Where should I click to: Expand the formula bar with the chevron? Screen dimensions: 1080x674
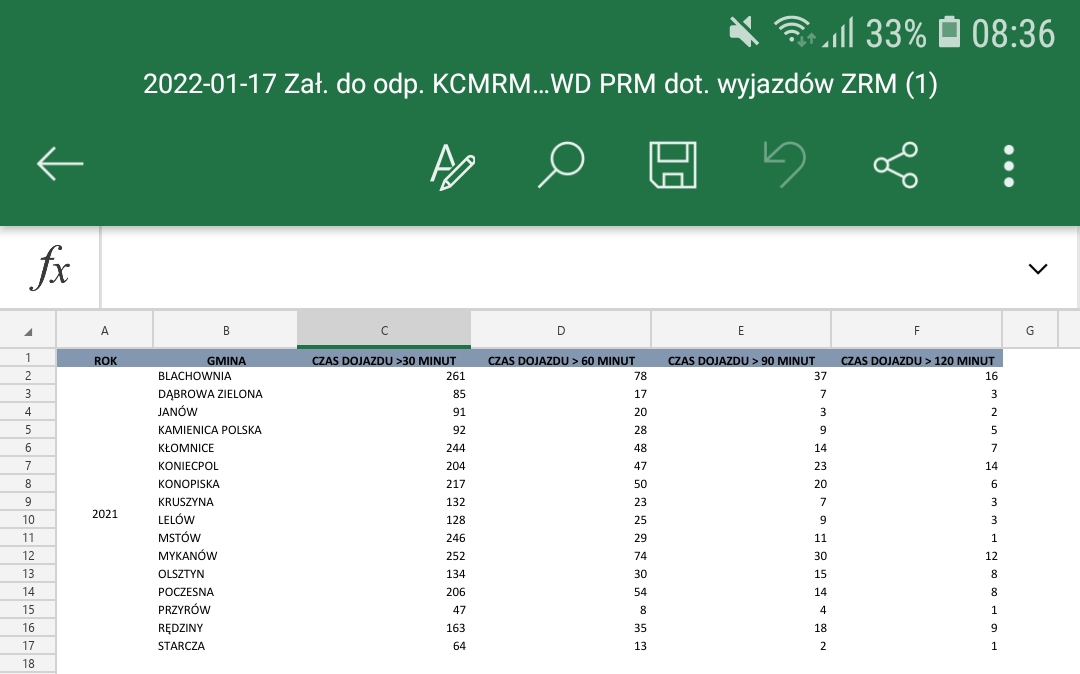coord(1037,268)
